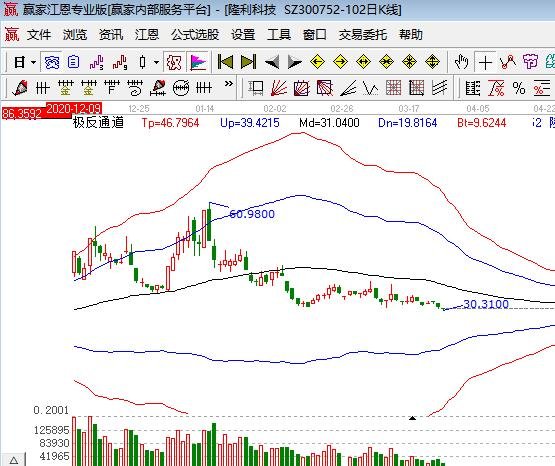Viewport: 555px width, 466px height.
Task: Click the bottom-left triangle expander button
Action: pyautogui.click(x=13, y=460)
